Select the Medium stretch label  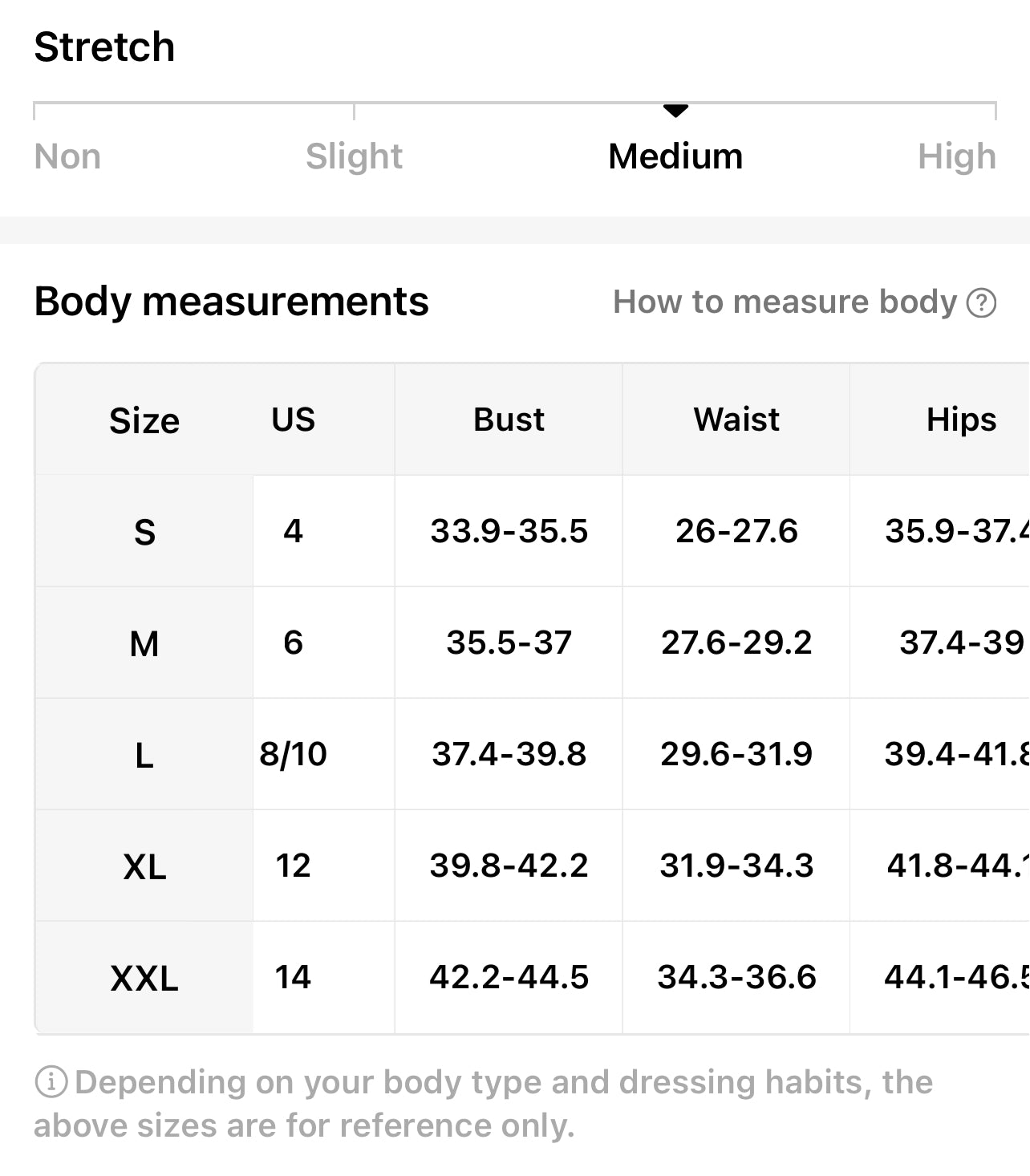tap(675, 156)
